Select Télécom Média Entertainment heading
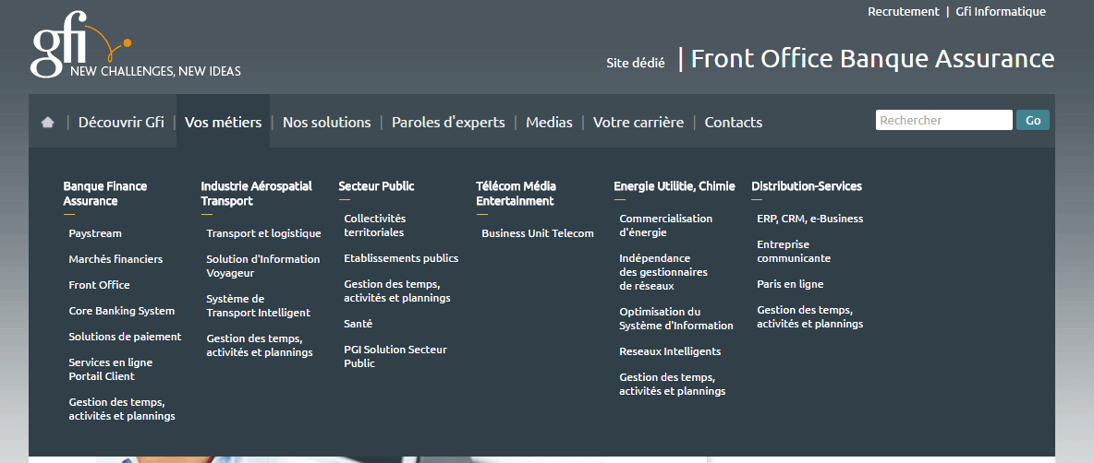Screen dimensions: 1094x463 tap(516, 194)
